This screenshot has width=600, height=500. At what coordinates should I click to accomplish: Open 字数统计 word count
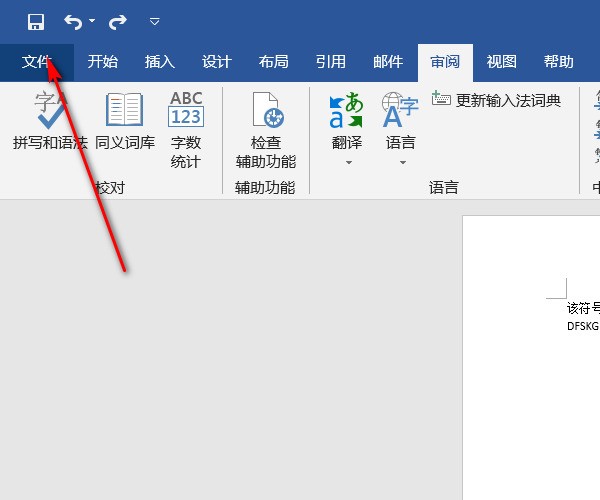[186, 129]
